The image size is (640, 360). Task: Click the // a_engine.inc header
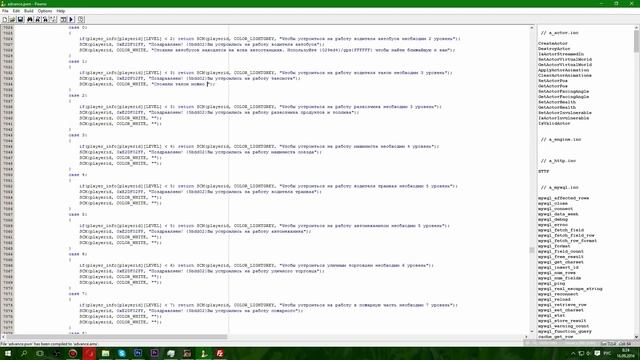pos(561,139)
